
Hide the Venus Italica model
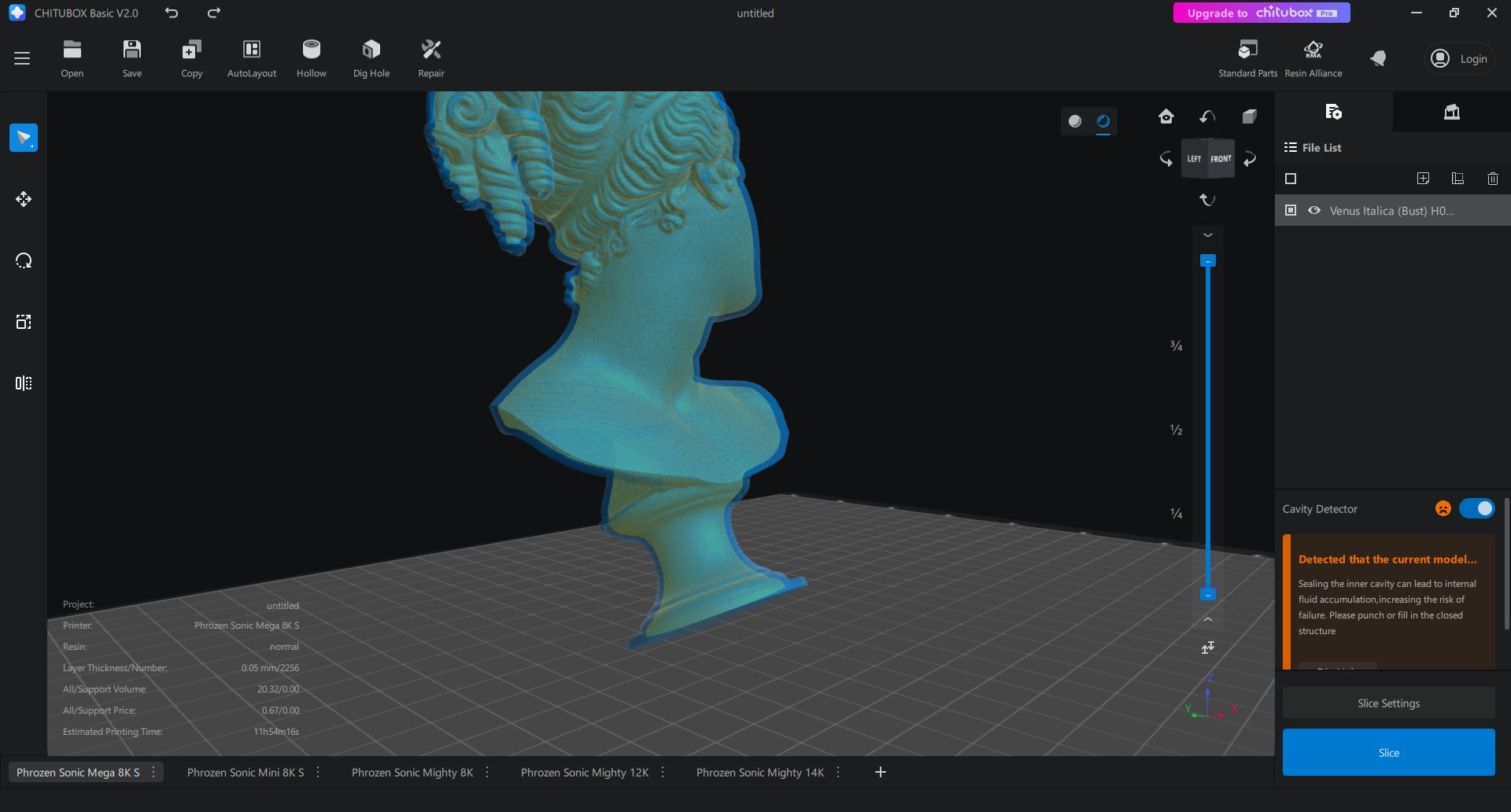tap(1313, 210)
